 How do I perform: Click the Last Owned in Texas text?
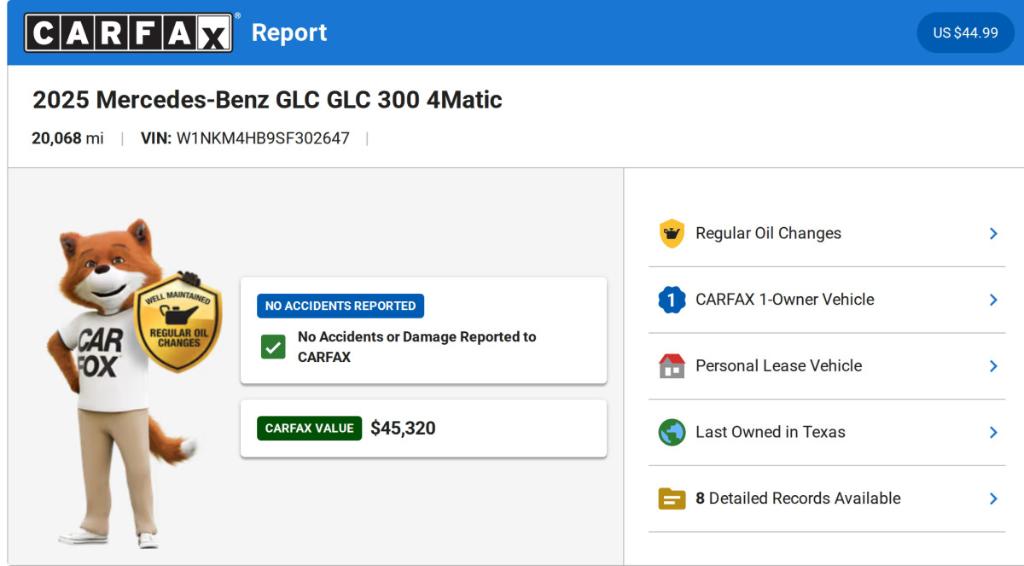(770, 432)
